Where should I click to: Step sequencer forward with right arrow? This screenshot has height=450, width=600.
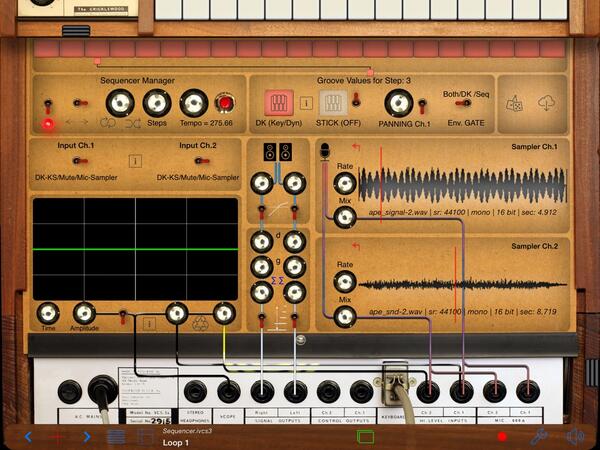click(x=85, y=122)
